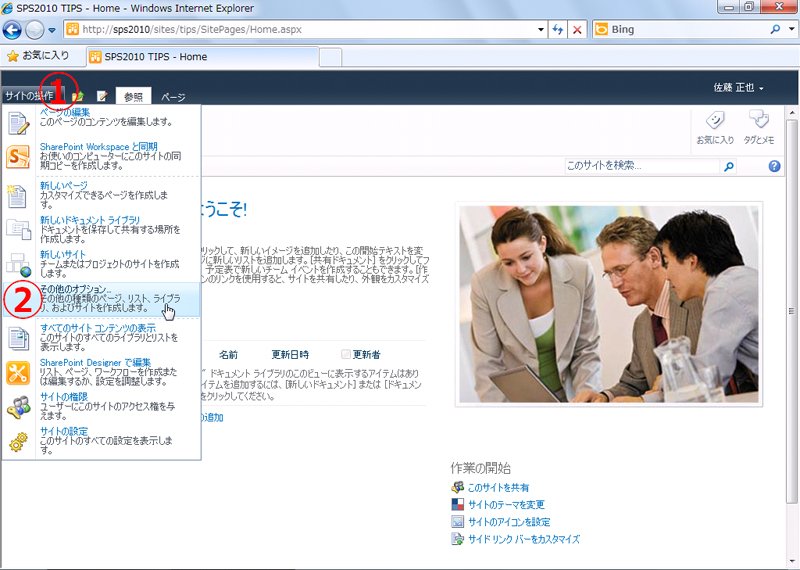Screen dimensions: 800x570
Task: Click the new document library icon
Action: pos(18,229)
